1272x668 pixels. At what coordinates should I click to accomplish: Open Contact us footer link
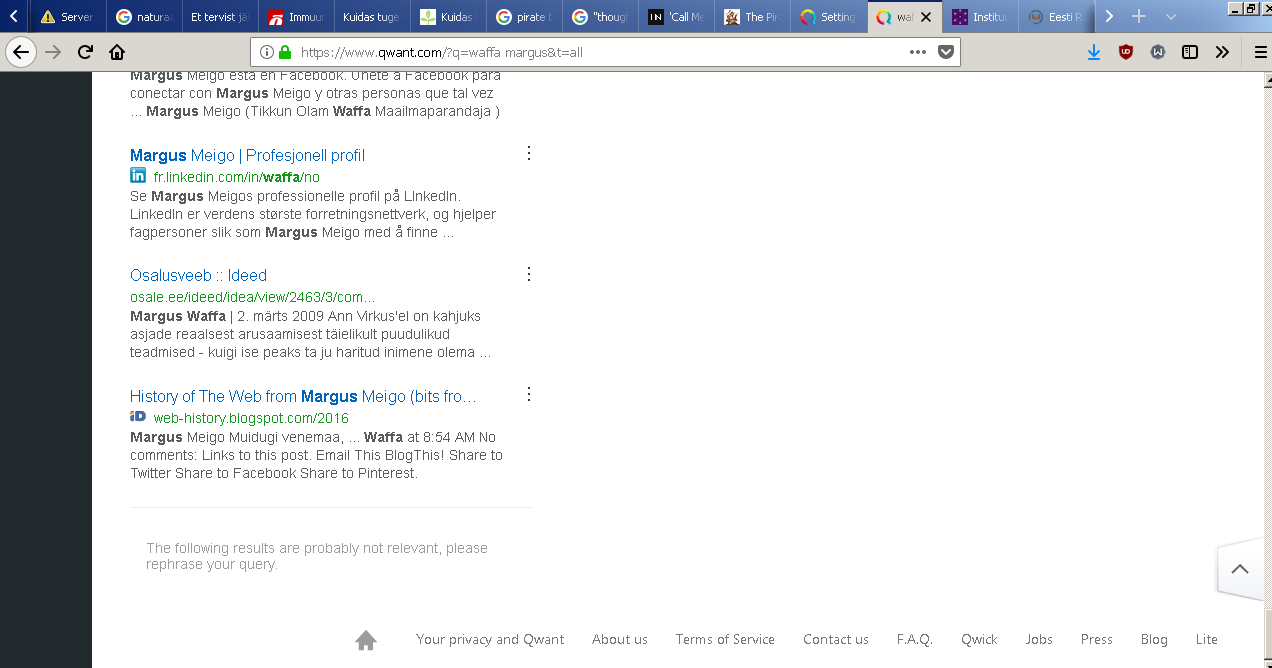click(836, 640)
